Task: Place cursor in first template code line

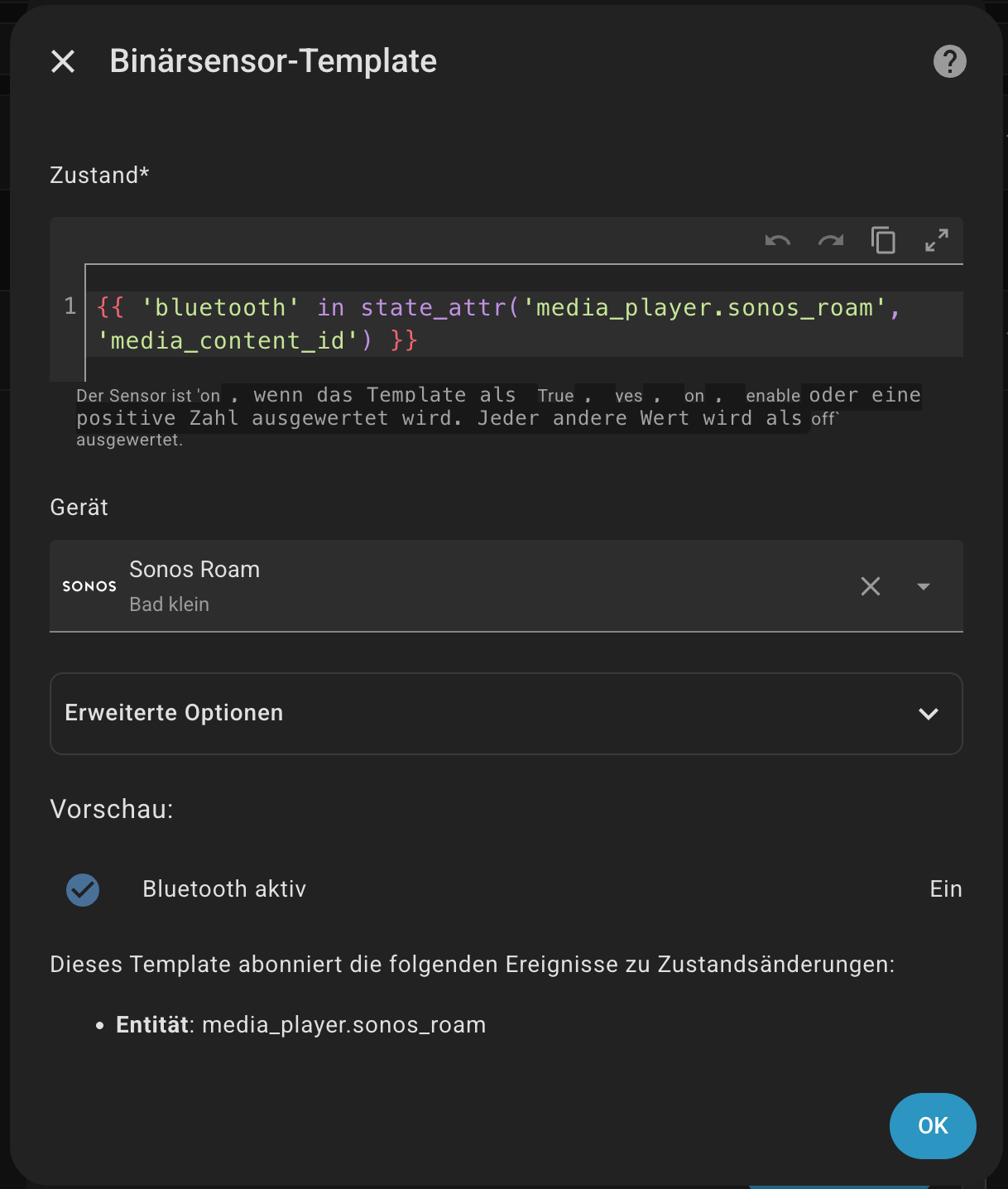Action: coord(497,308)
